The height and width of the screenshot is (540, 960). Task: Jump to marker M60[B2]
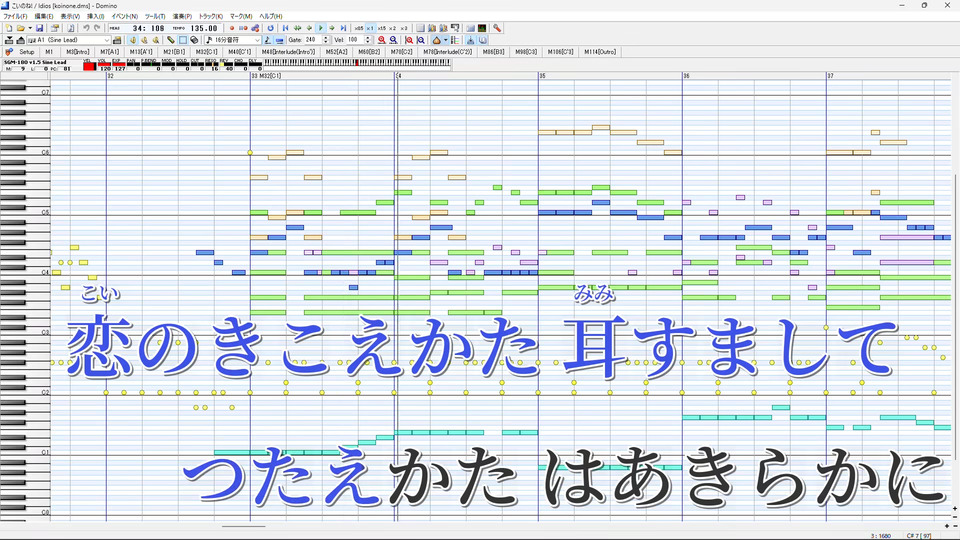369,52
